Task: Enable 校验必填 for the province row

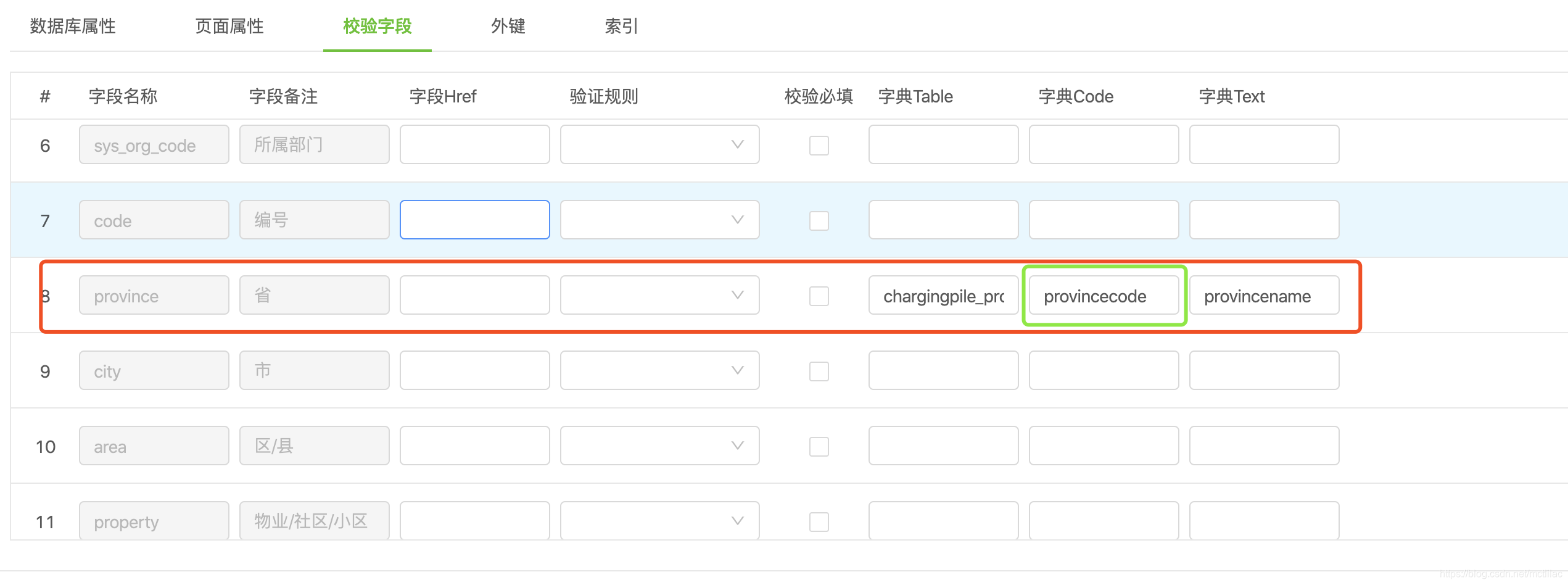Action: [x=819, y=296]
